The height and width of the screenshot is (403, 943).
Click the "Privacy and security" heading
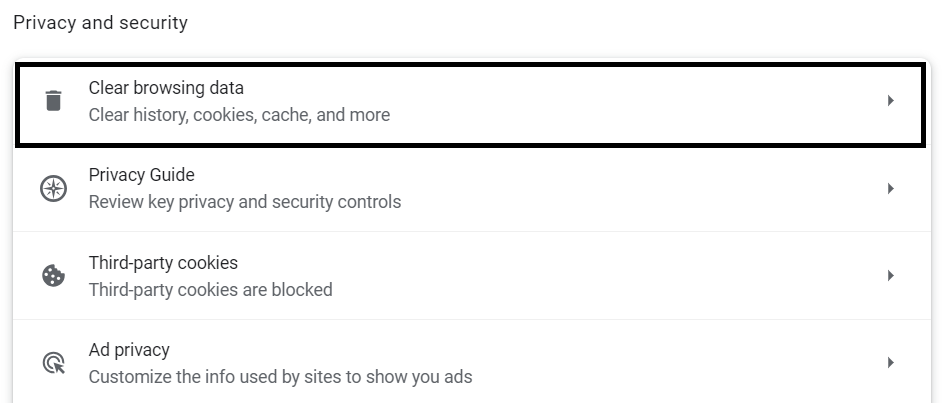(100, 22)
